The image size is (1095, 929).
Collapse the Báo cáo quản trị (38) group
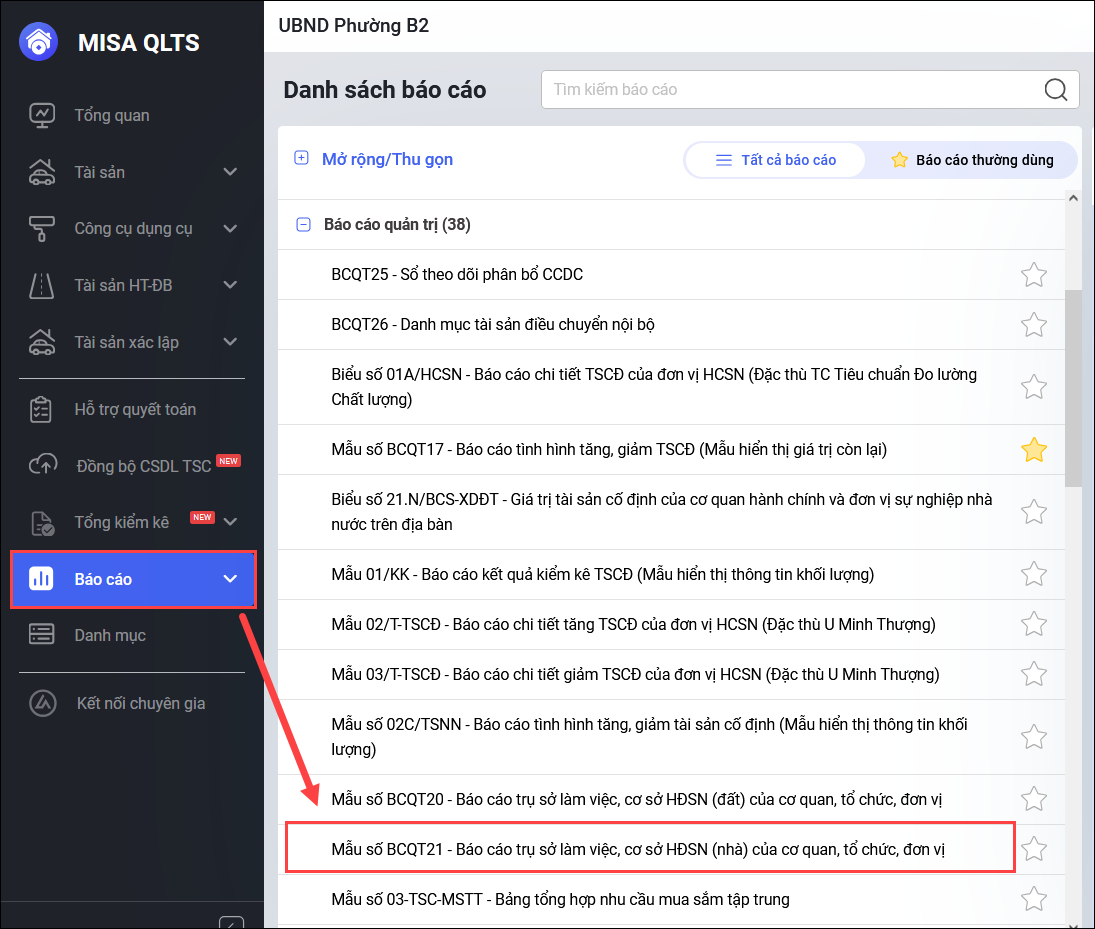point(303,224)
